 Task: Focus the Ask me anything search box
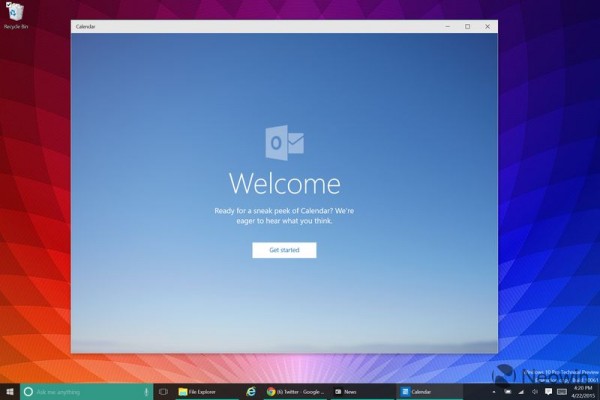click(86, 392)
